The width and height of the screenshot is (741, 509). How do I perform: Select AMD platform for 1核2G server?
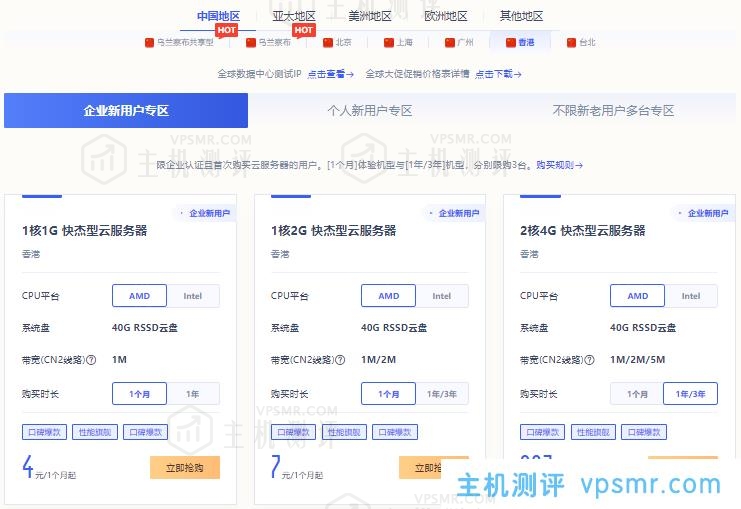[x=388, y=296]
